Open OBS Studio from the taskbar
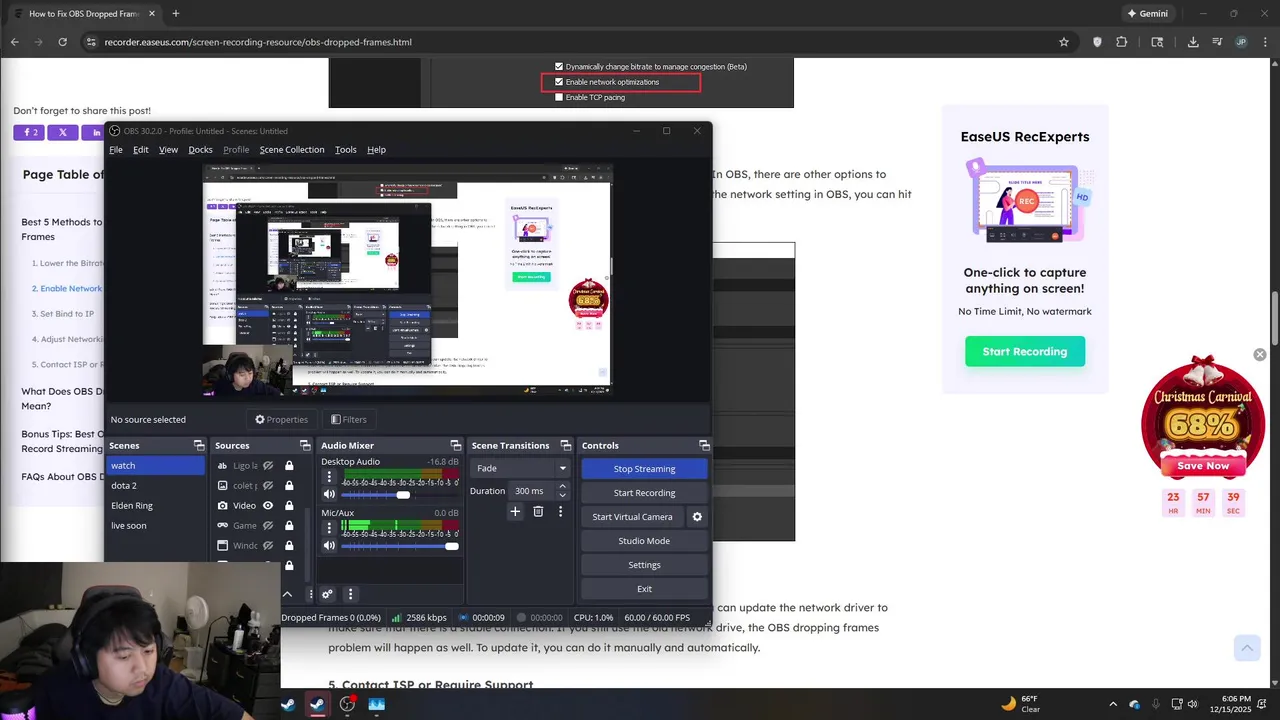Viewport: 1280px width, 720px height. tap(347, 704)
